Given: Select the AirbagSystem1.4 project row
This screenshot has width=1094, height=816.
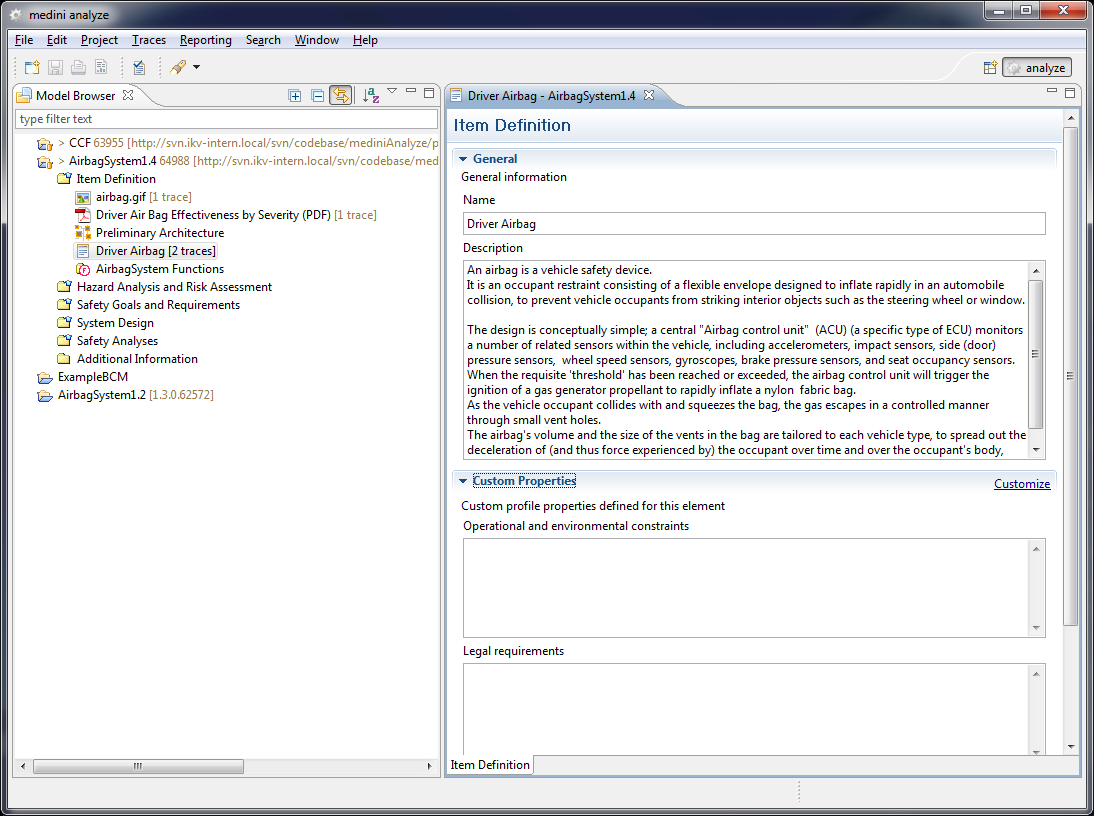Looking at the screenshot, I should (237, 161).
